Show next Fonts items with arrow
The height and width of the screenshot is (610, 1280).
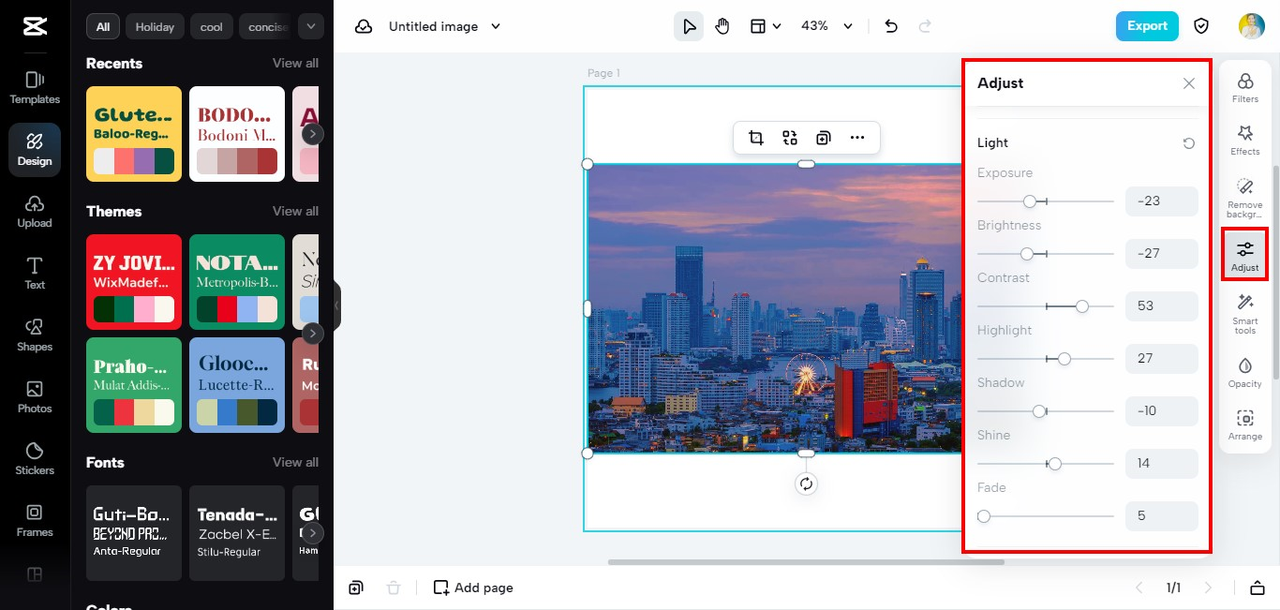[313, 533]
